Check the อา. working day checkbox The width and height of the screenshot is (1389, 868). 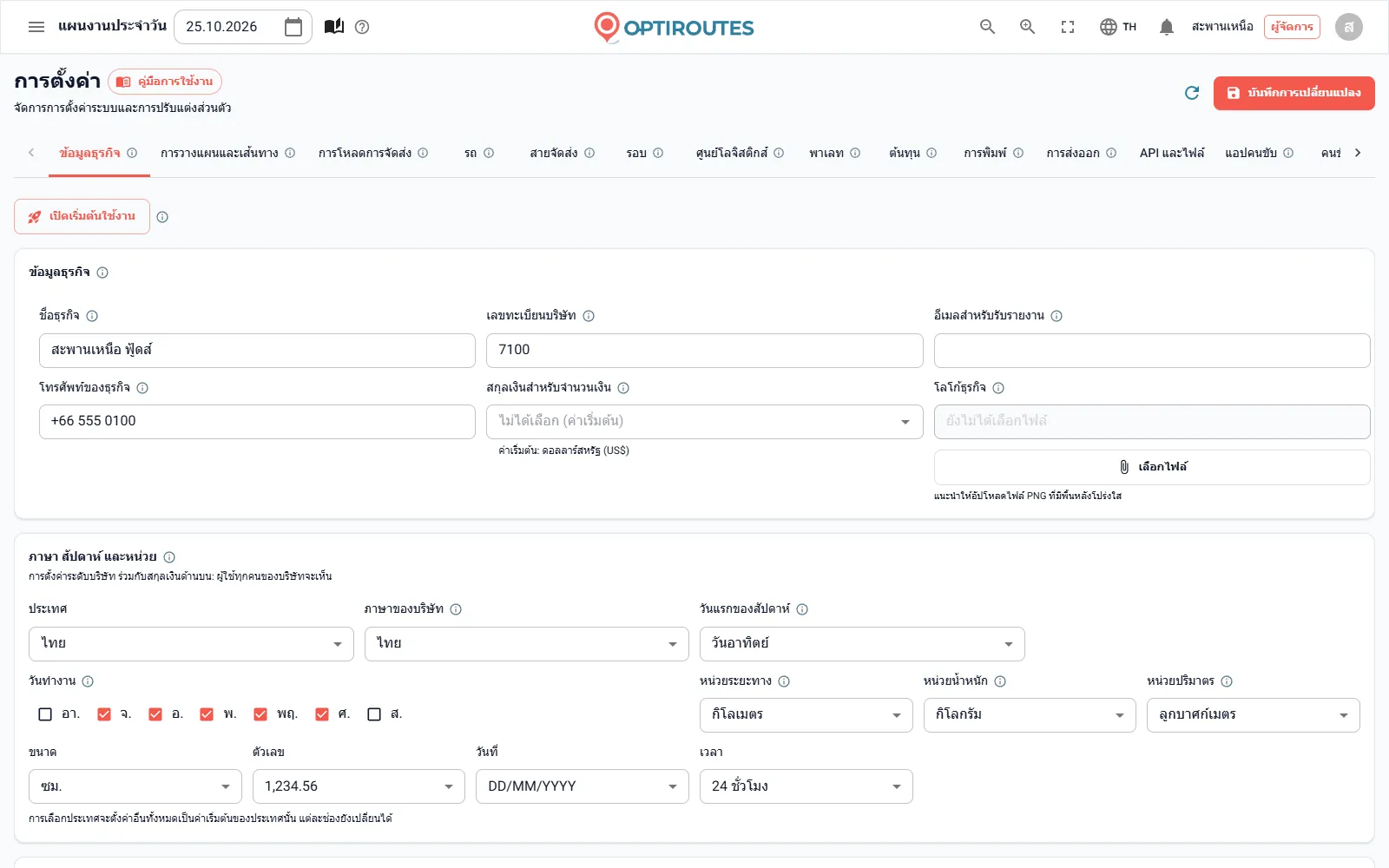45,714
